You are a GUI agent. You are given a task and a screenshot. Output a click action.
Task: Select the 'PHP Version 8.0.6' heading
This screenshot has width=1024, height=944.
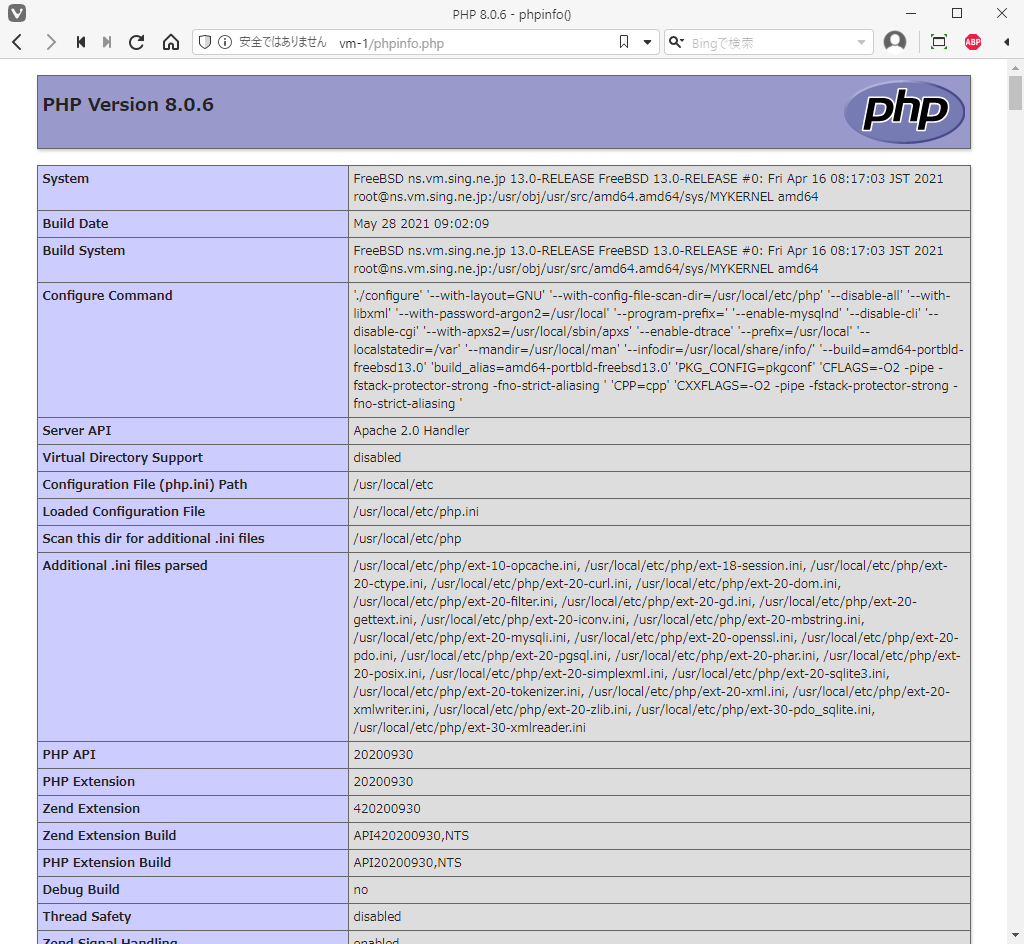coord(128,104)
